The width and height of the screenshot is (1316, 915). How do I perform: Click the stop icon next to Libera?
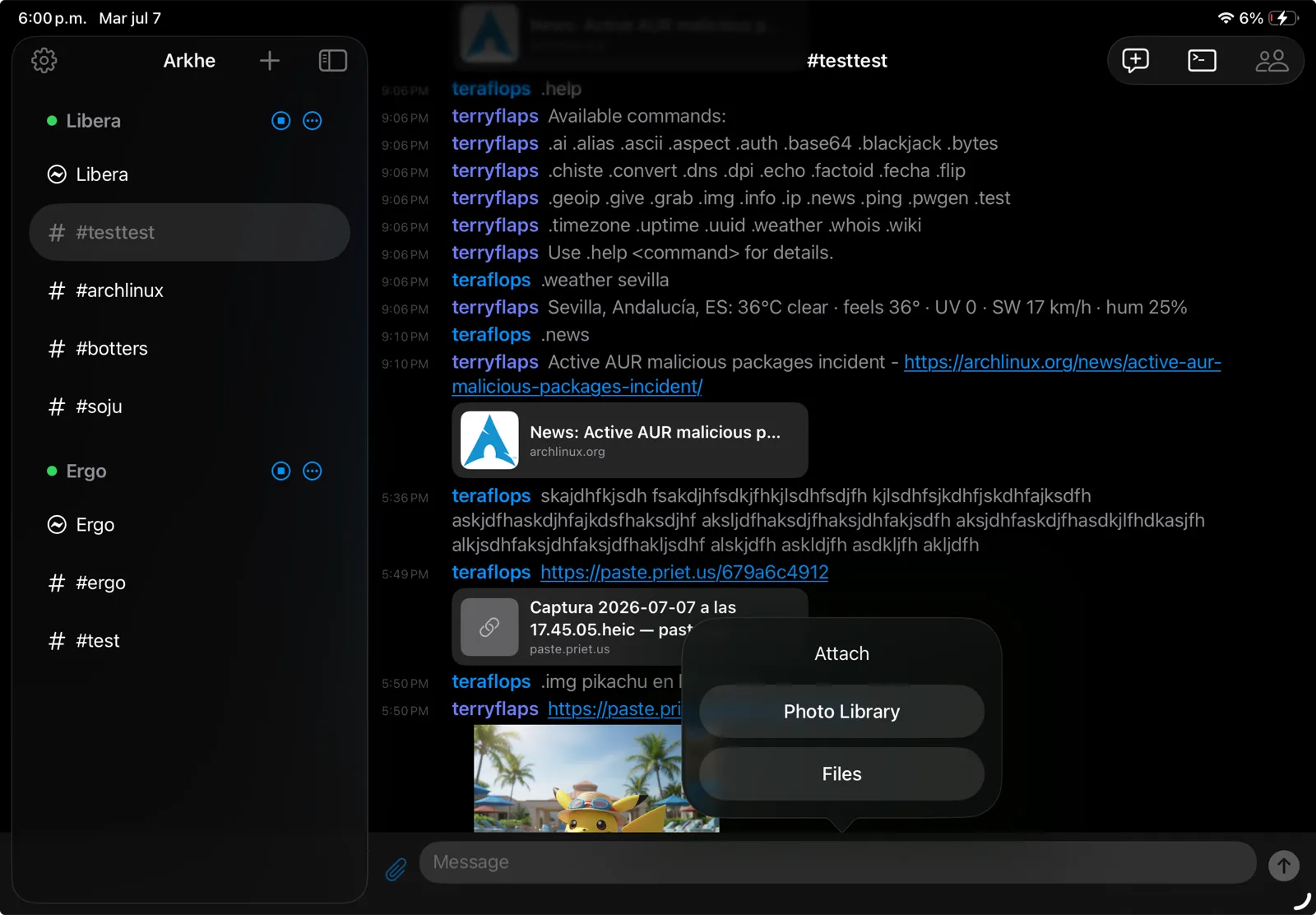tap(281, 121)
